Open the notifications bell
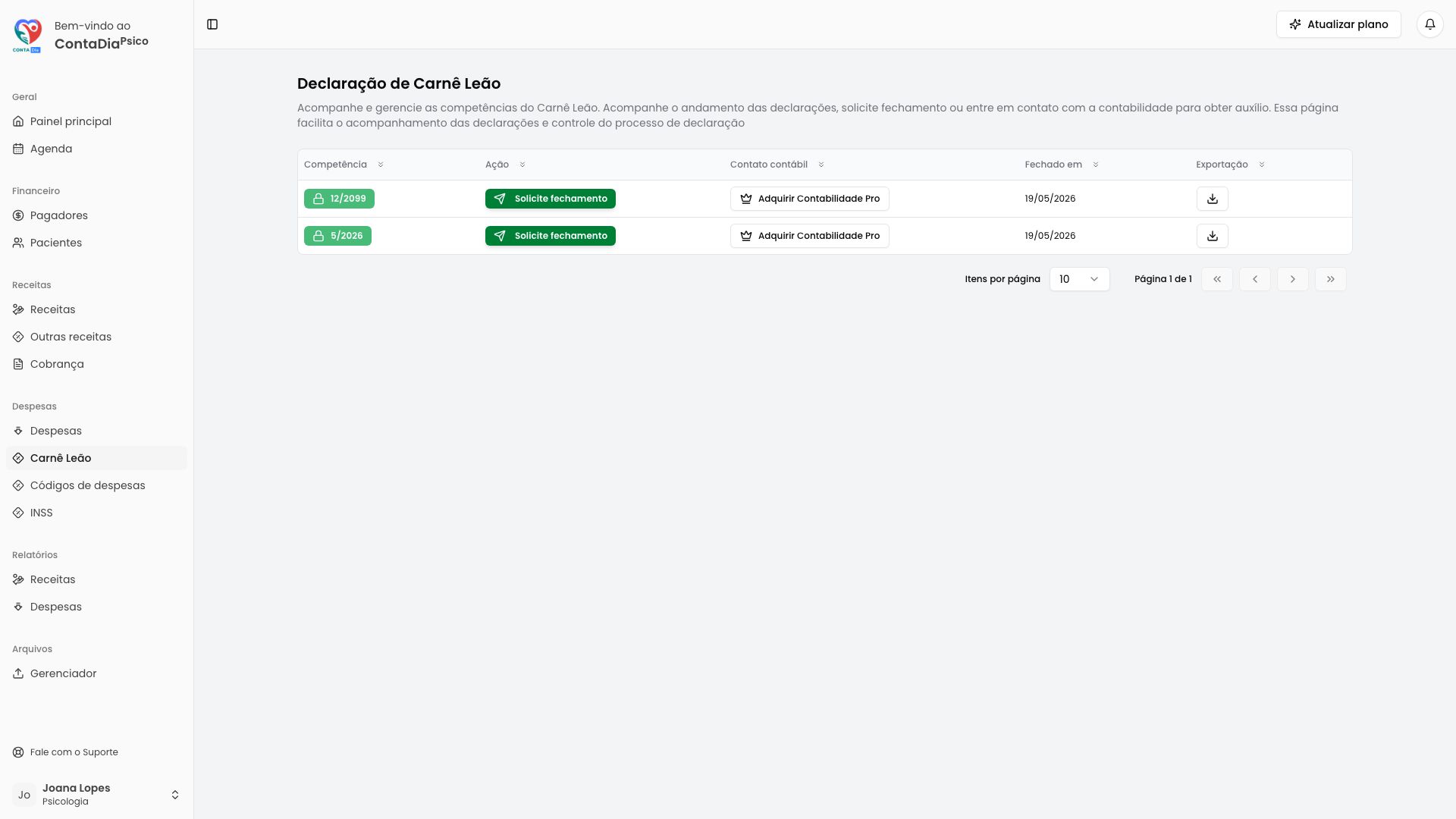Screen dimensions: 1456x819 [x=1429, y=24]
